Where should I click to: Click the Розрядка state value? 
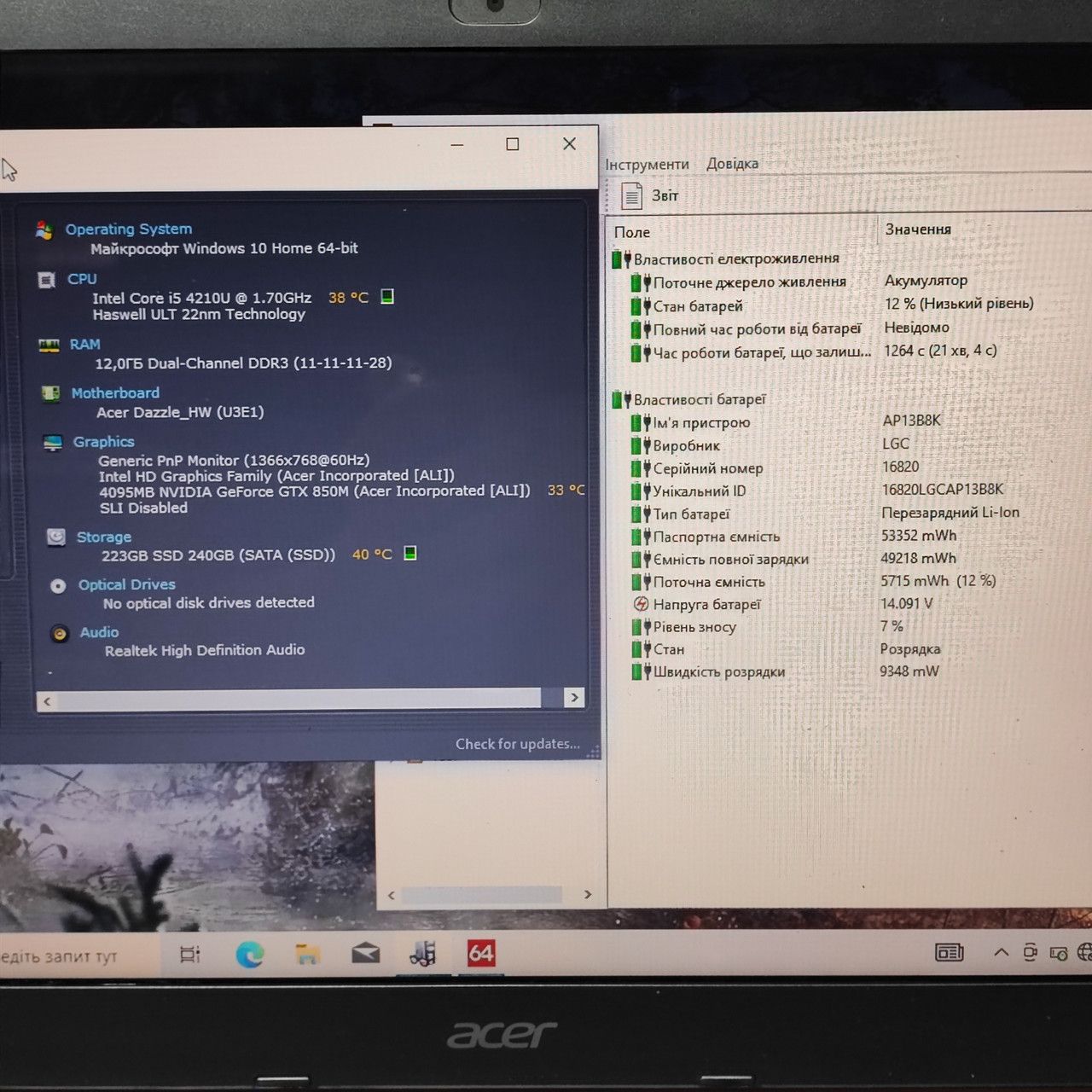pyautogui.click(x=910, y=648)
